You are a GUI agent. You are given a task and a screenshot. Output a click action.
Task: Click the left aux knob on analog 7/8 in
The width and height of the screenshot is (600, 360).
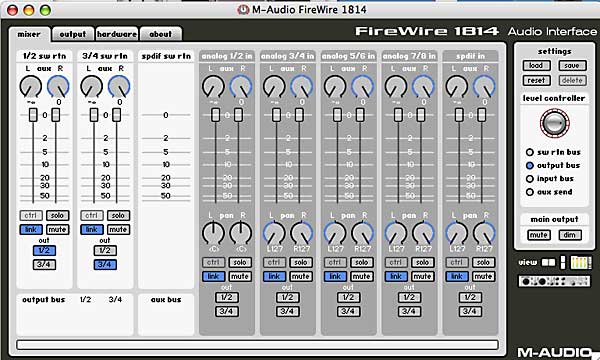[x=396, y=86]
